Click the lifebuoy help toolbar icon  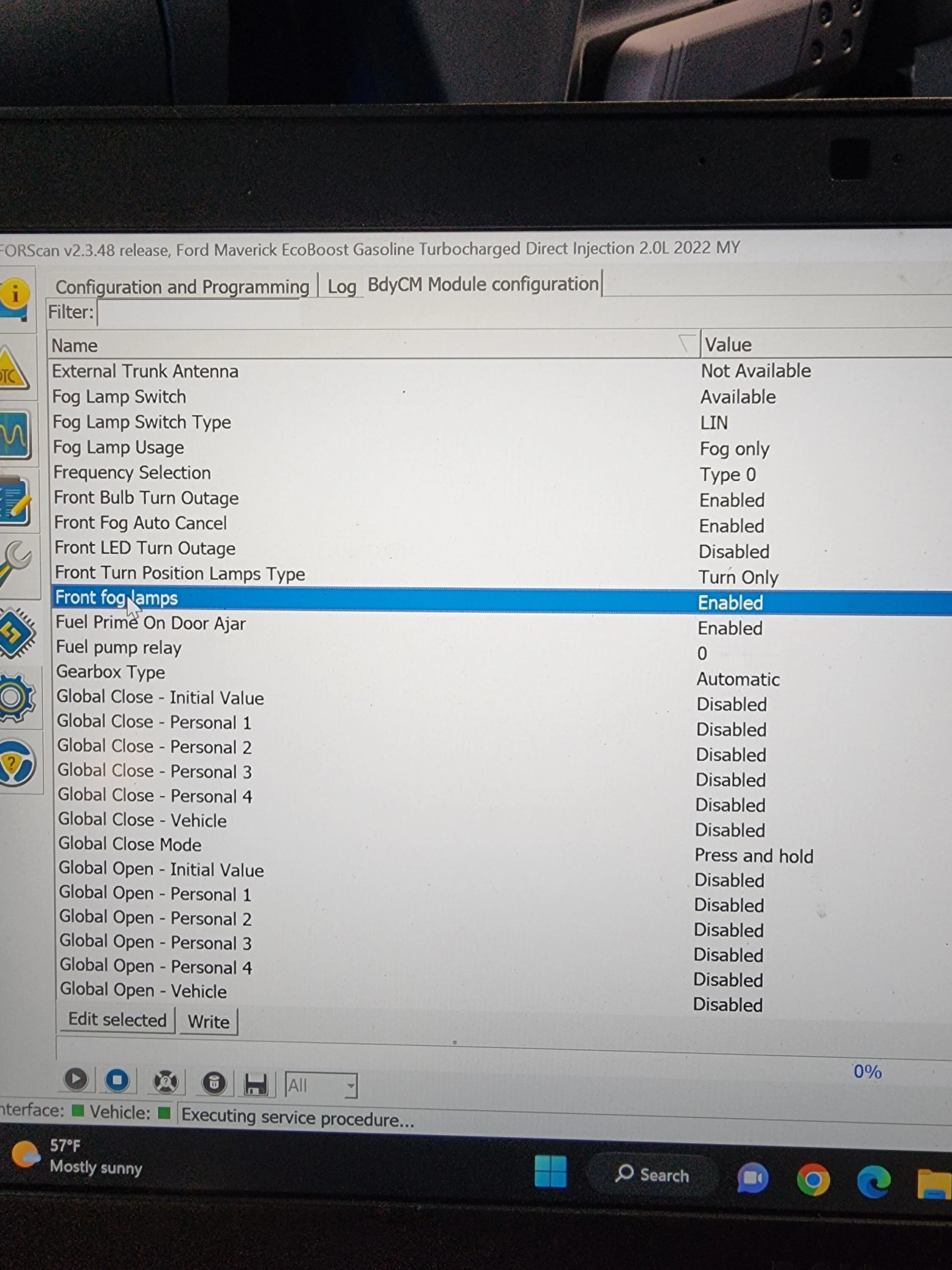[x=166, y=1082]
